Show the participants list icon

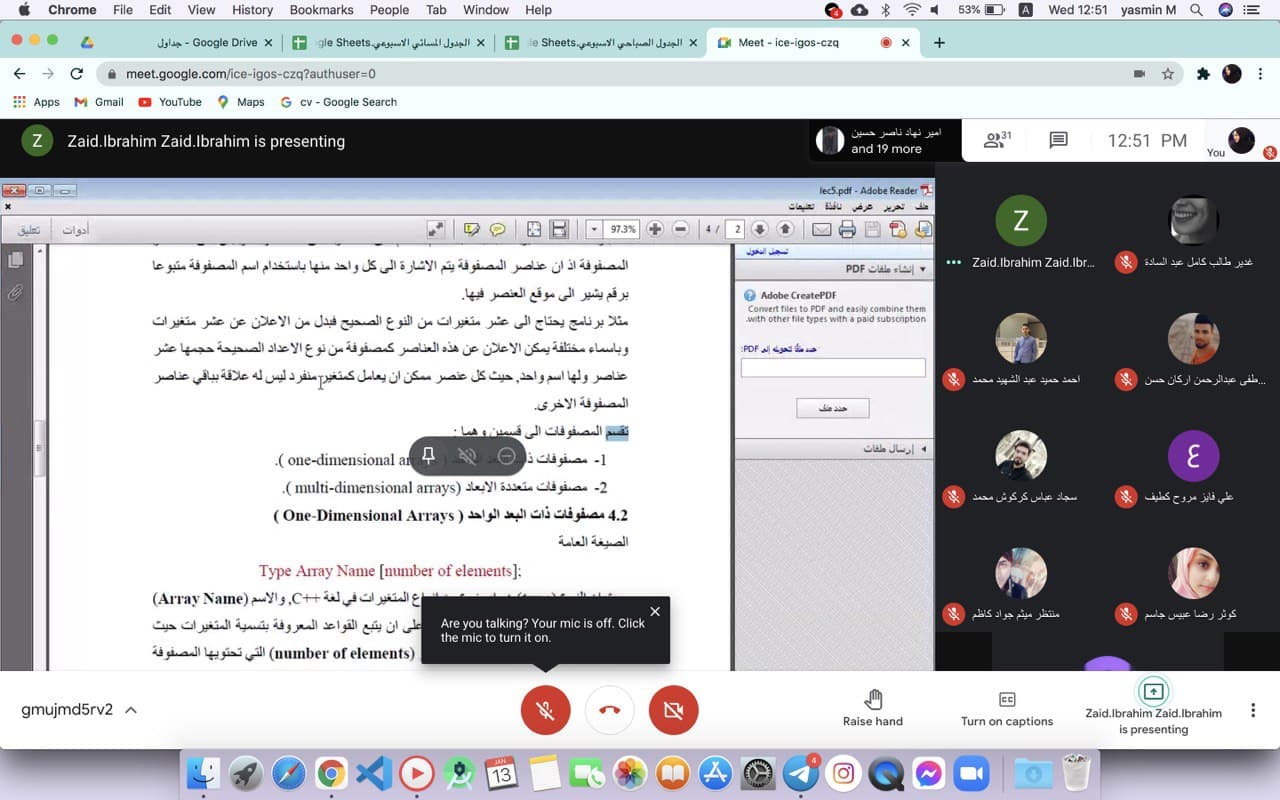(x=996, y=141)
